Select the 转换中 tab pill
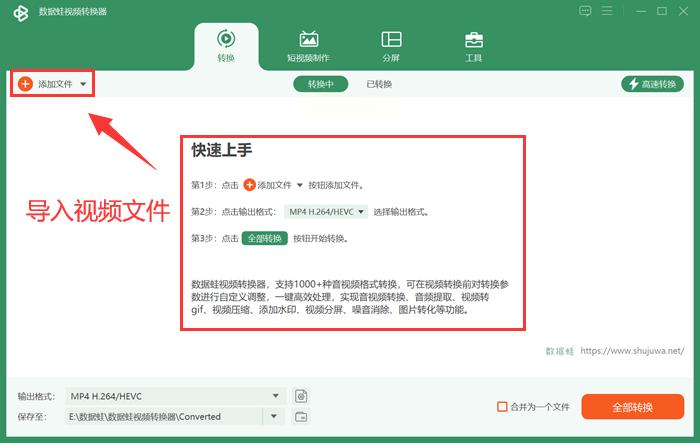Screen dimensions: 700x443 pos(321,84)
